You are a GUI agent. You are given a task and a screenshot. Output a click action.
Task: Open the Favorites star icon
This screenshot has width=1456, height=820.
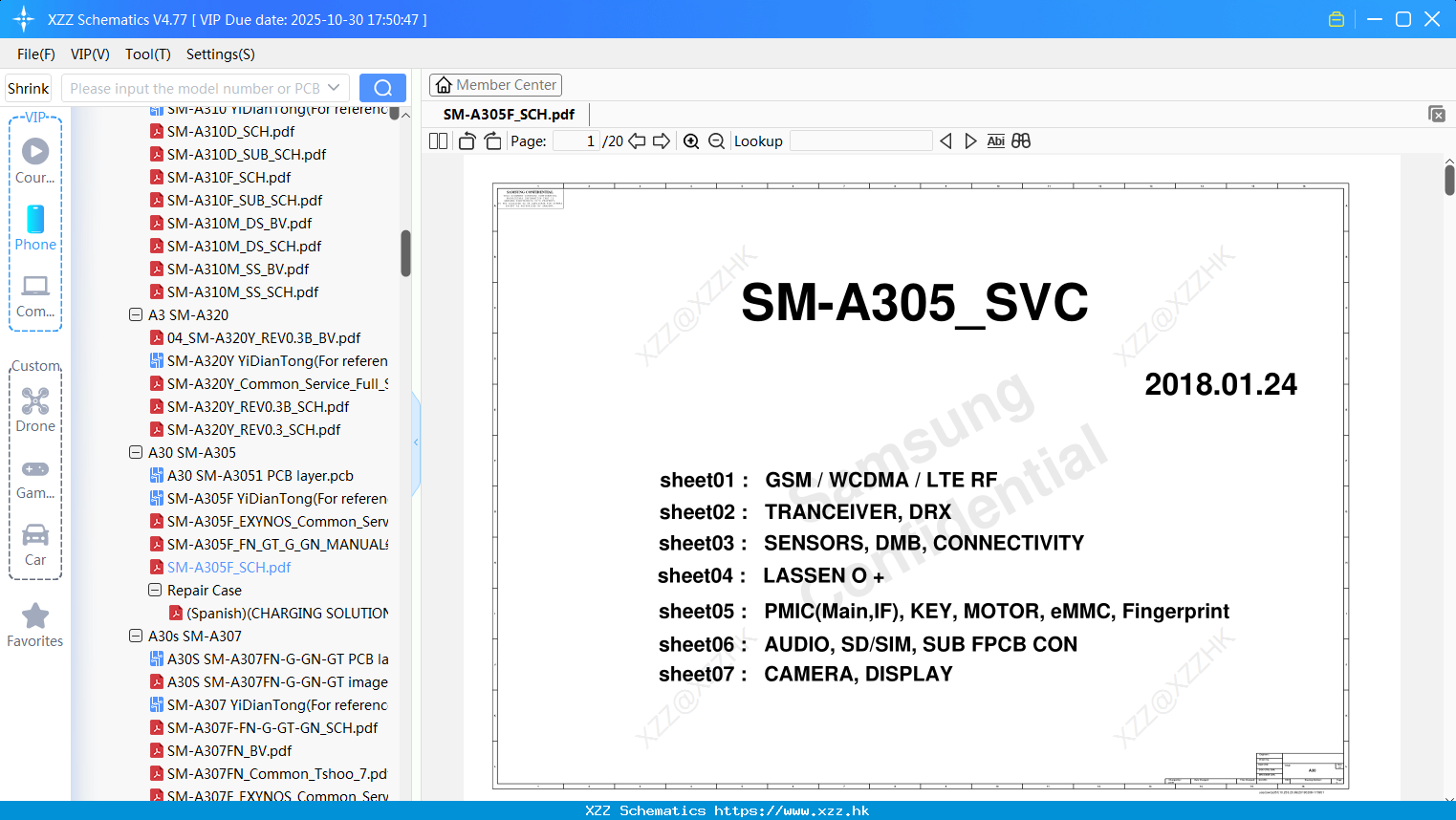(x=35, y=625)
